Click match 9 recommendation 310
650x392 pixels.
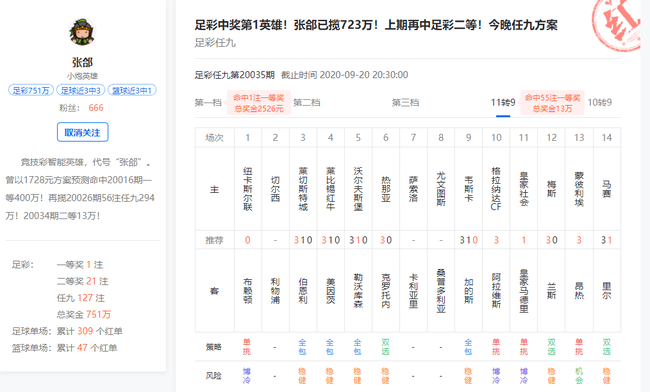pos(468,240)
